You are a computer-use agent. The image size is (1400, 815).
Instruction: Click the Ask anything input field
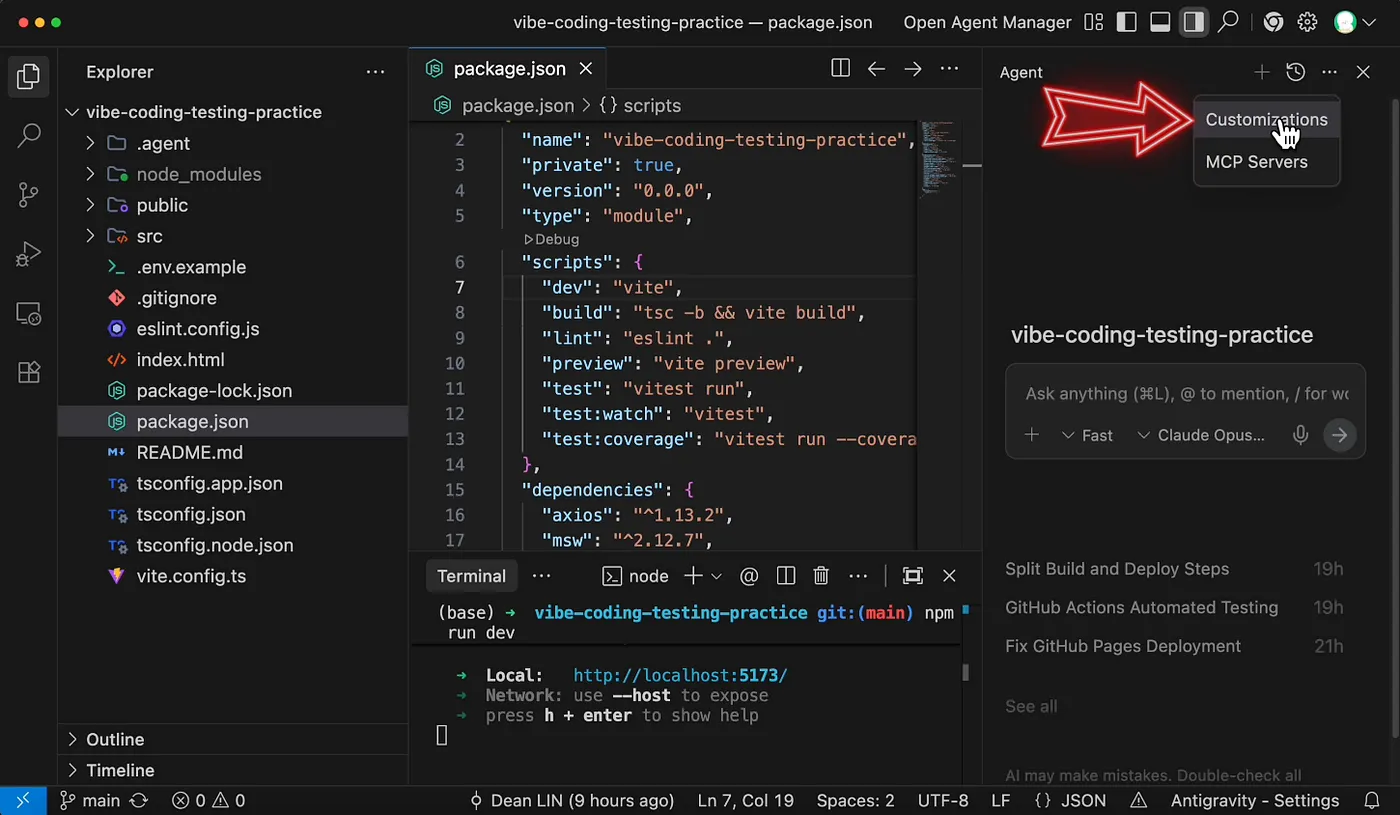1185,393
